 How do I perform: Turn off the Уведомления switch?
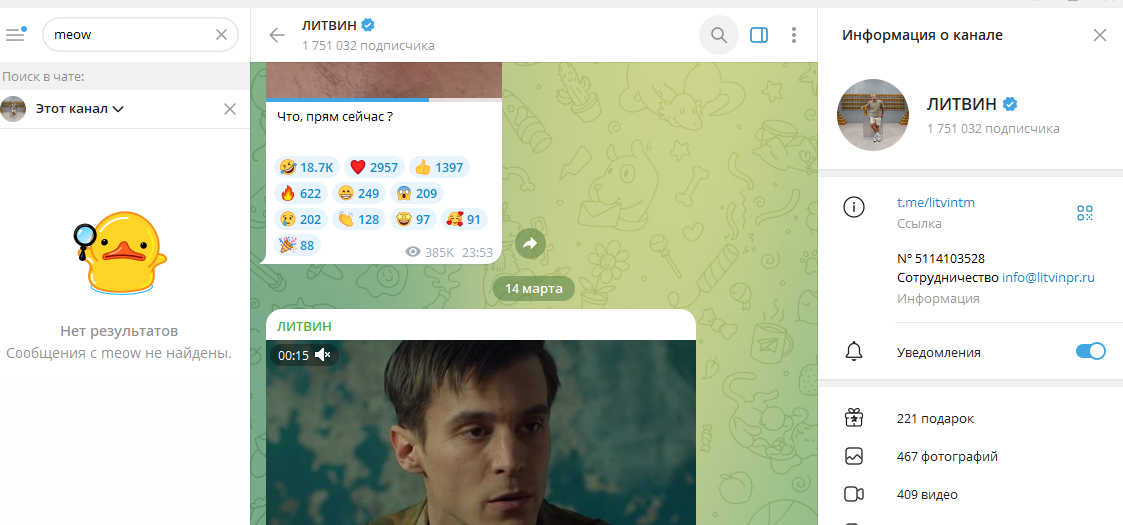click(x=1091, y=352)
